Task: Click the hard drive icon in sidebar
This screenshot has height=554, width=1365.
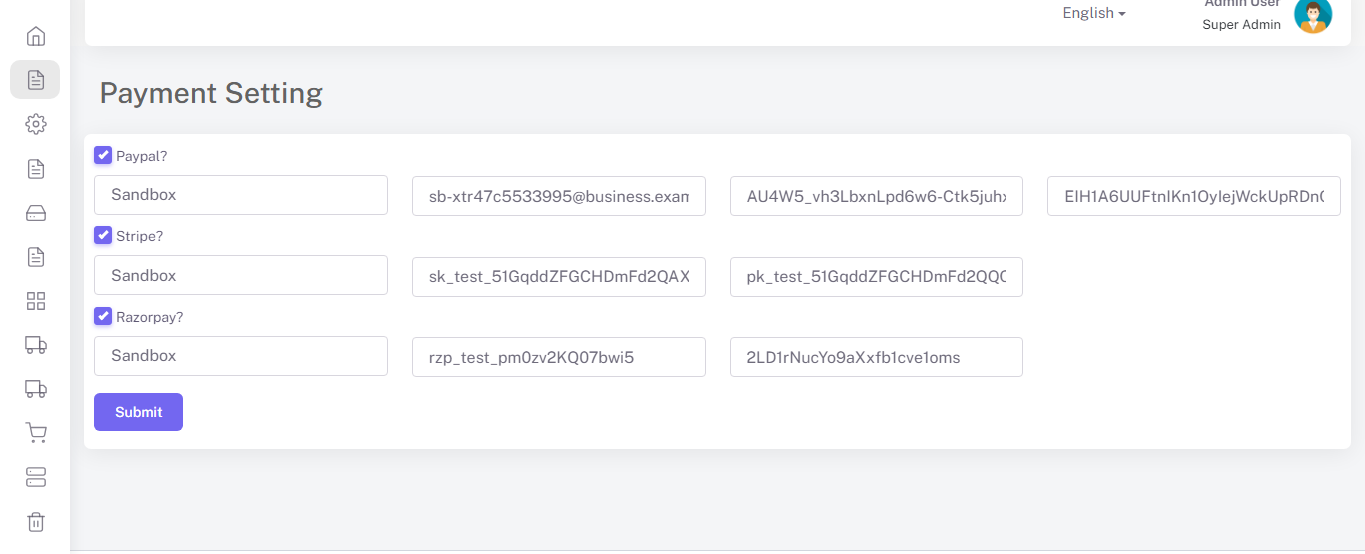Action: (x=35, y=213)
